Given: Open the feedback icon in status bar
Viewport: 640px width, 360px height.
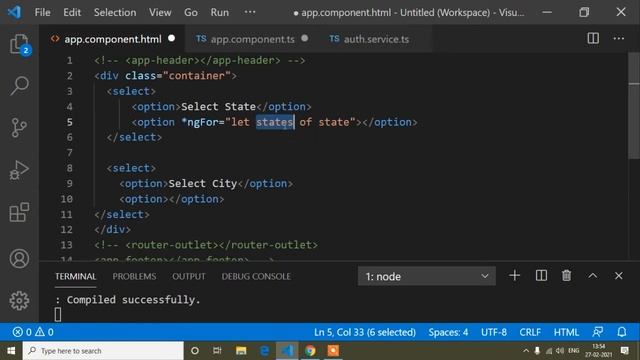Looking at the screenshot, I should coord(598,332).
